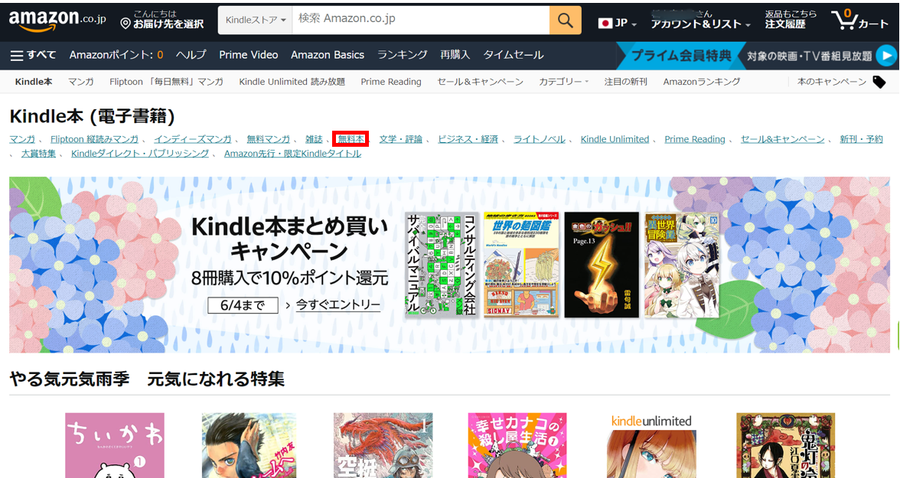Select the 注目の新刊 tab

(626, 82)
